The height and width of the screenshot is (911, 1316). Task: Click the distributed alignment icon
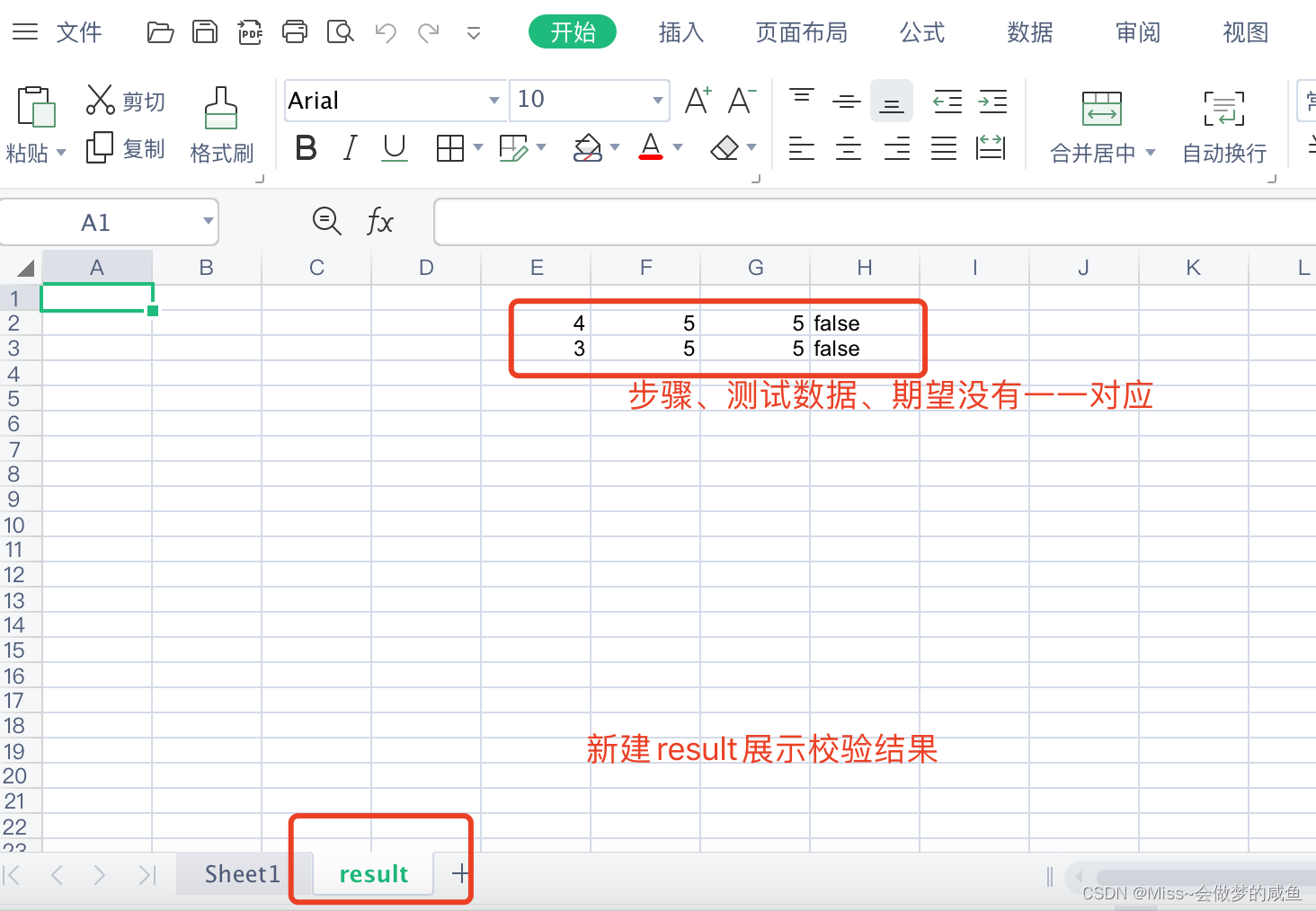(991, 147)
